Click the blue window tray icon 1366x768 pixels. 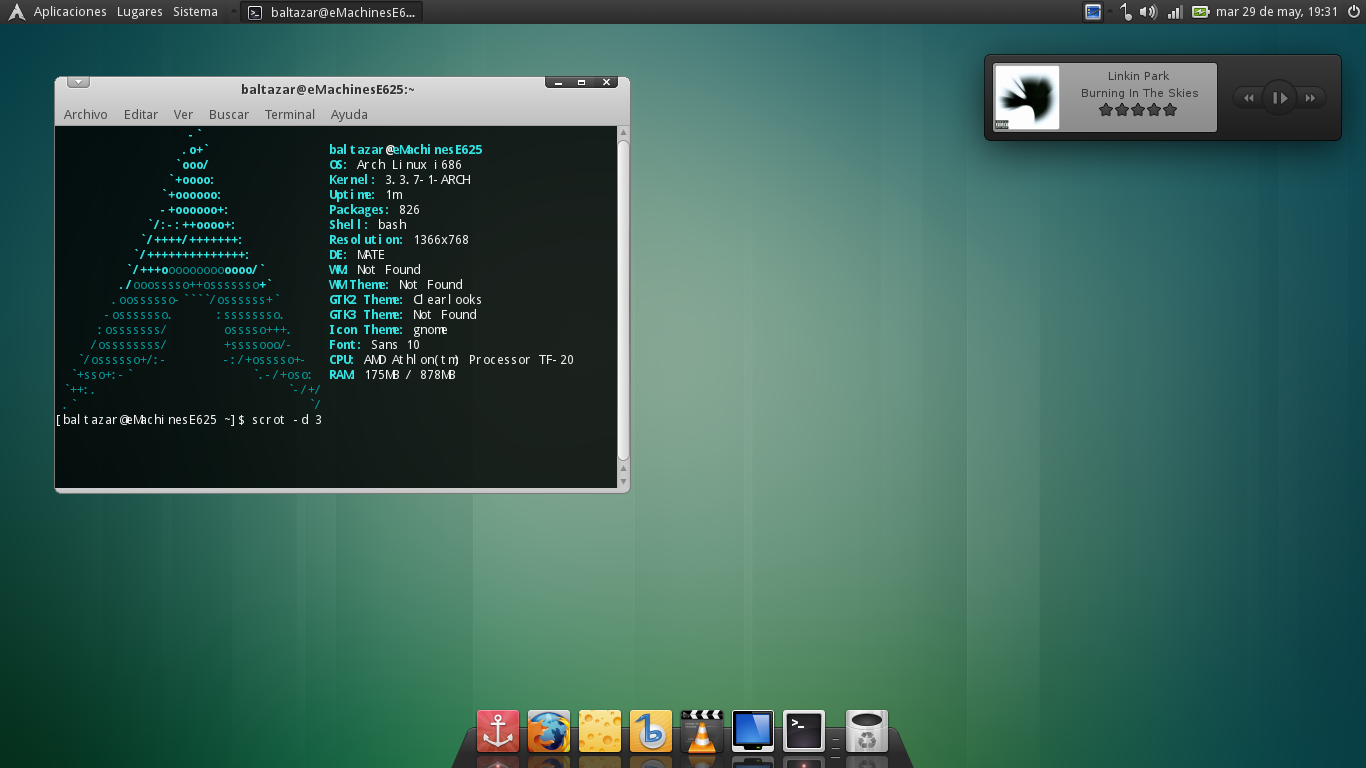click(x=1093, y=12)
